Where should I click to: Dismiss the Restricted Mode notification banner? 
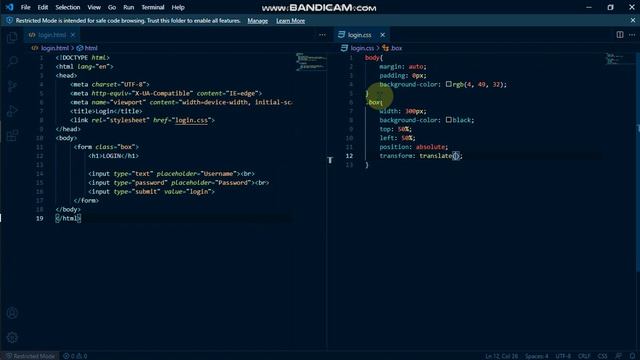point(633,20)
